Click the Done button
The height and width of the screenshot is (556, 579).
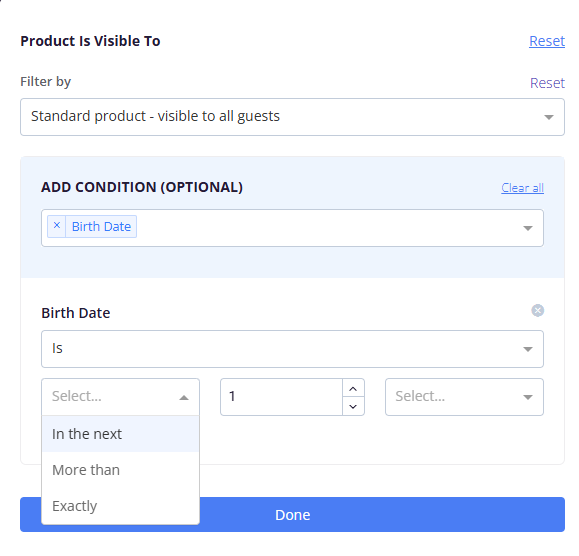click(292, 515)
